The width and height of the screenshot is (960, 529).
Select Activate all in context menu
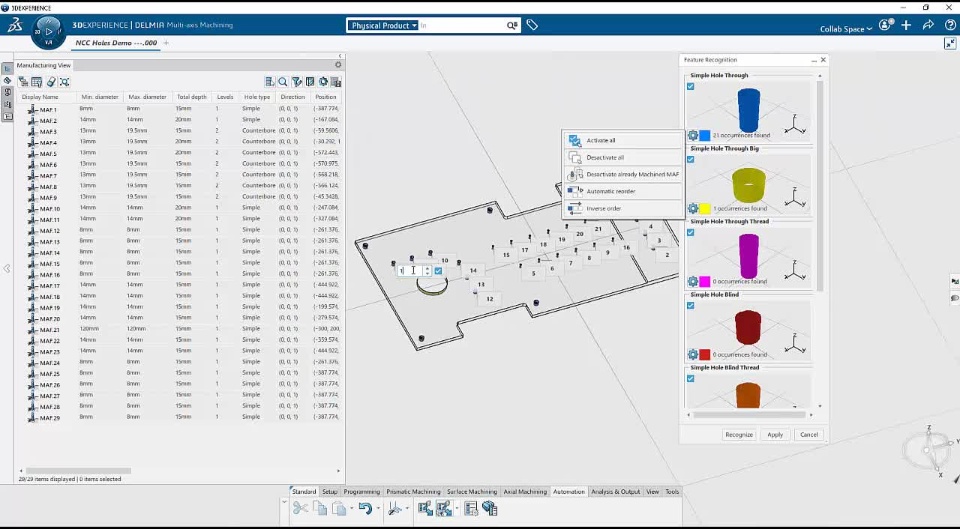tap(623, 140)
